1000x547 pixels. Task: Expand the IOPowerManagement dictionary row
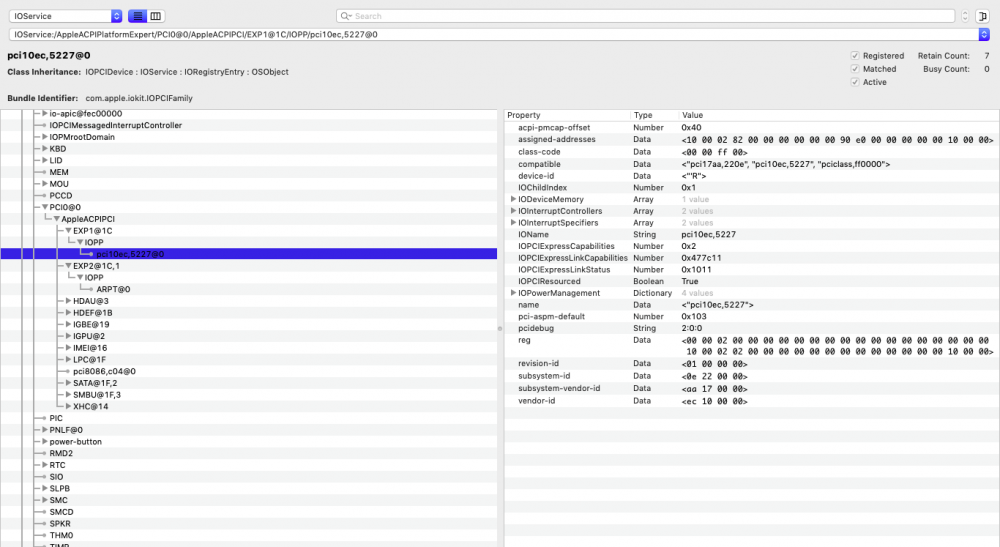pyautogui.click(x=513, y=293)
